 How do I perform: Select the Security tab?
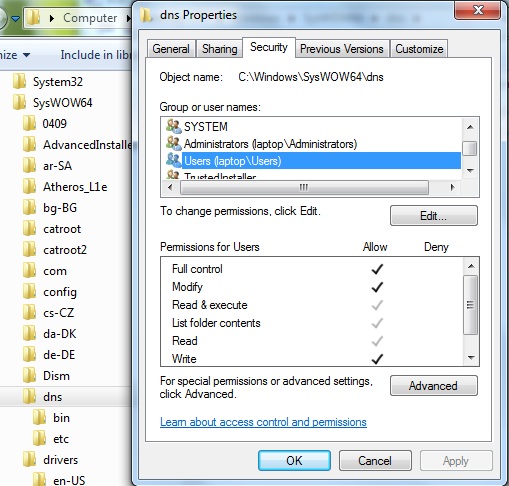pos(269,47)
